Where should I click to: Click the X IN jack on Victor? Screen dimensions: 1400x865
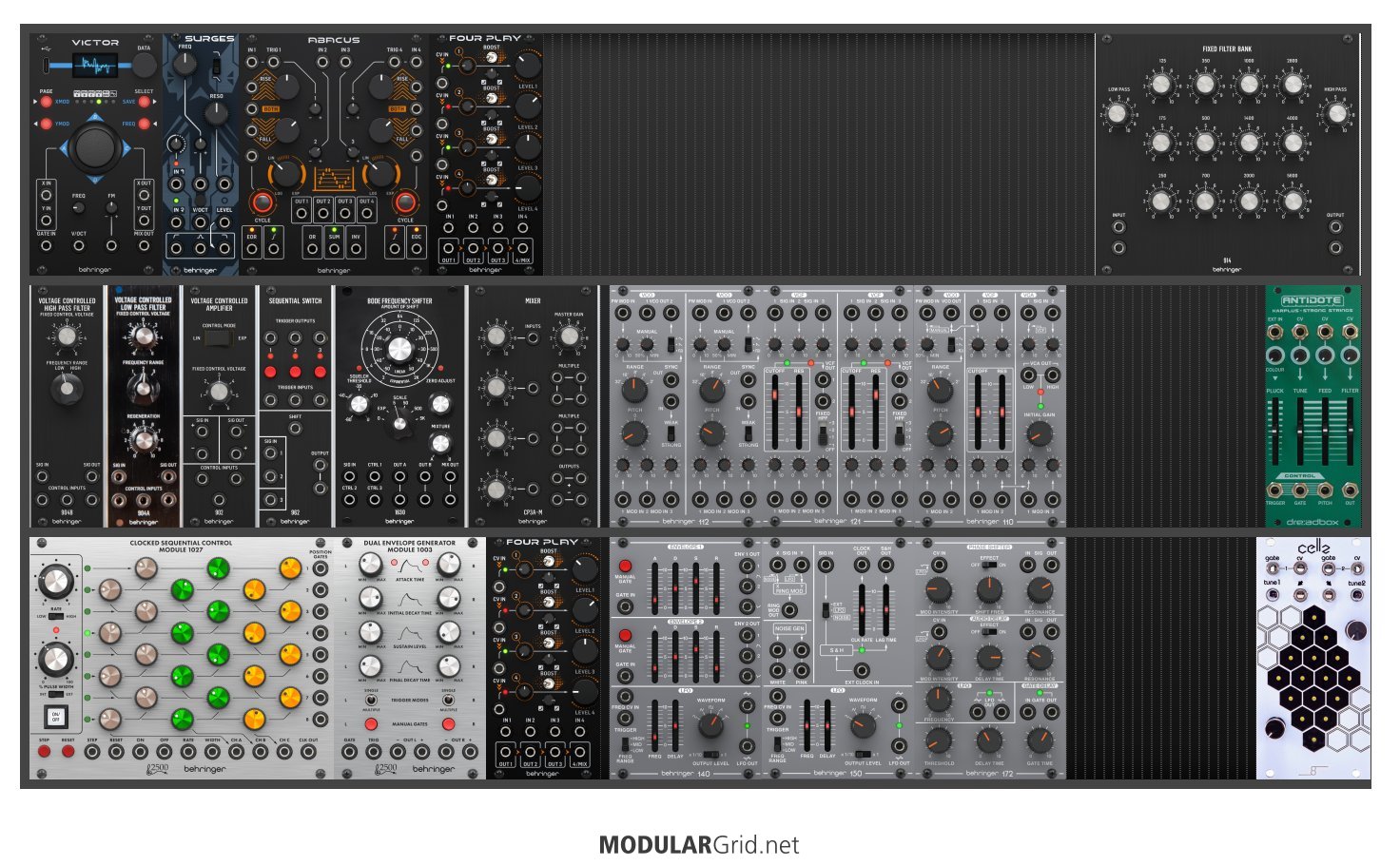(x=46, y=196)
